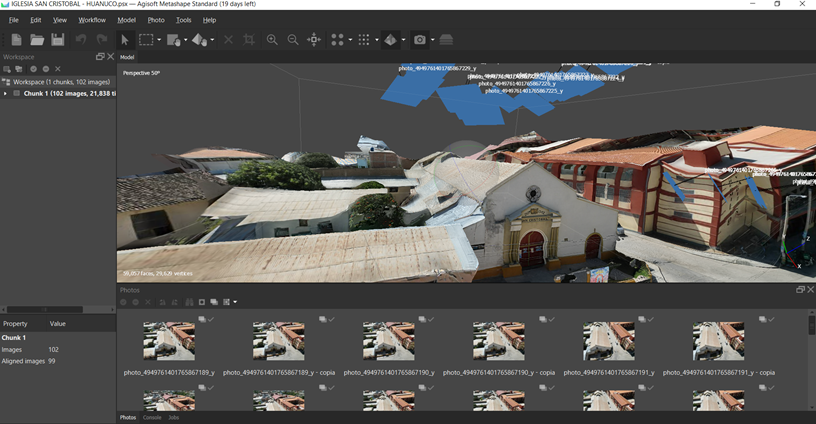Activate the Rectangle Selection tool
The width and height of the screenshot is (816, 424).
click(x=146, y=40)
